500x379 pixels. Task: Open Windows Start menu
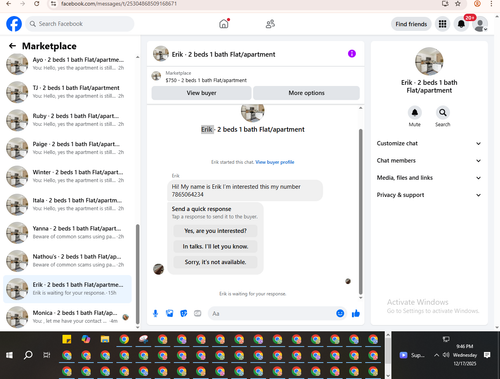[x=9, y=355]
